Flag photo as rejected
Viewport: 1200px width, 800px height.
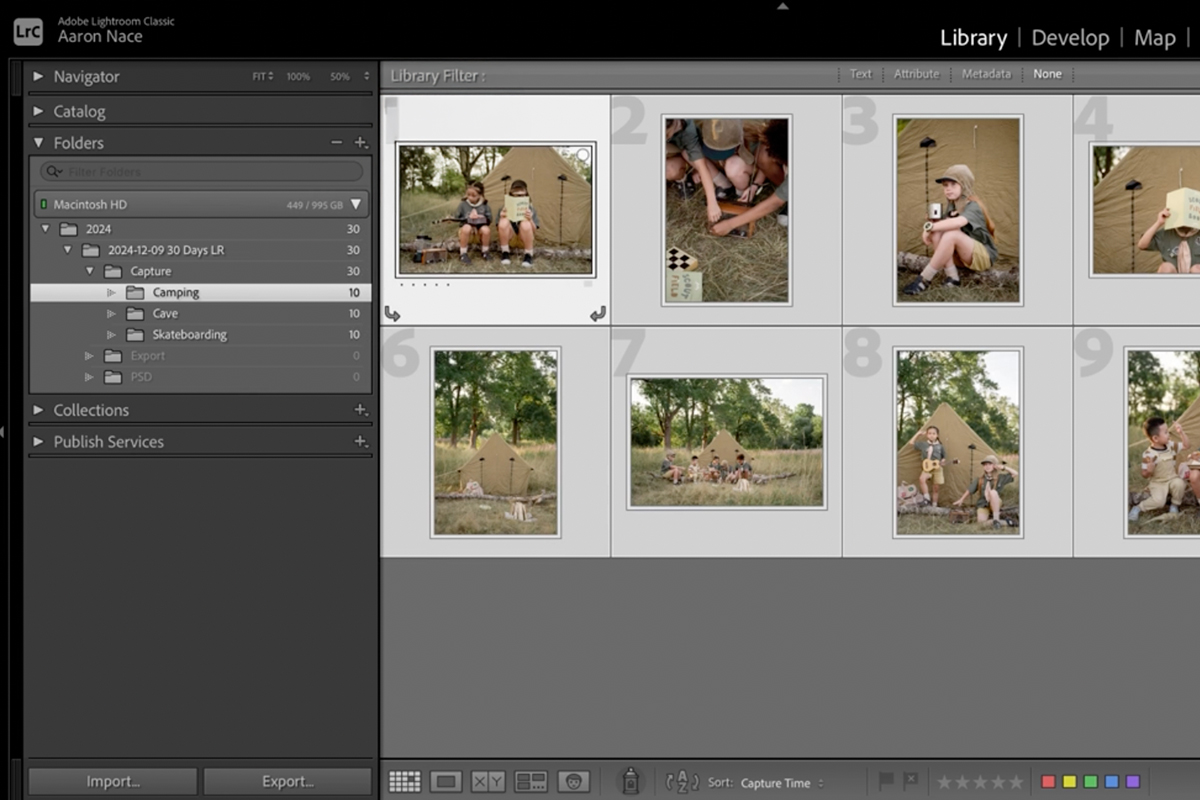(x=911, y=781)
